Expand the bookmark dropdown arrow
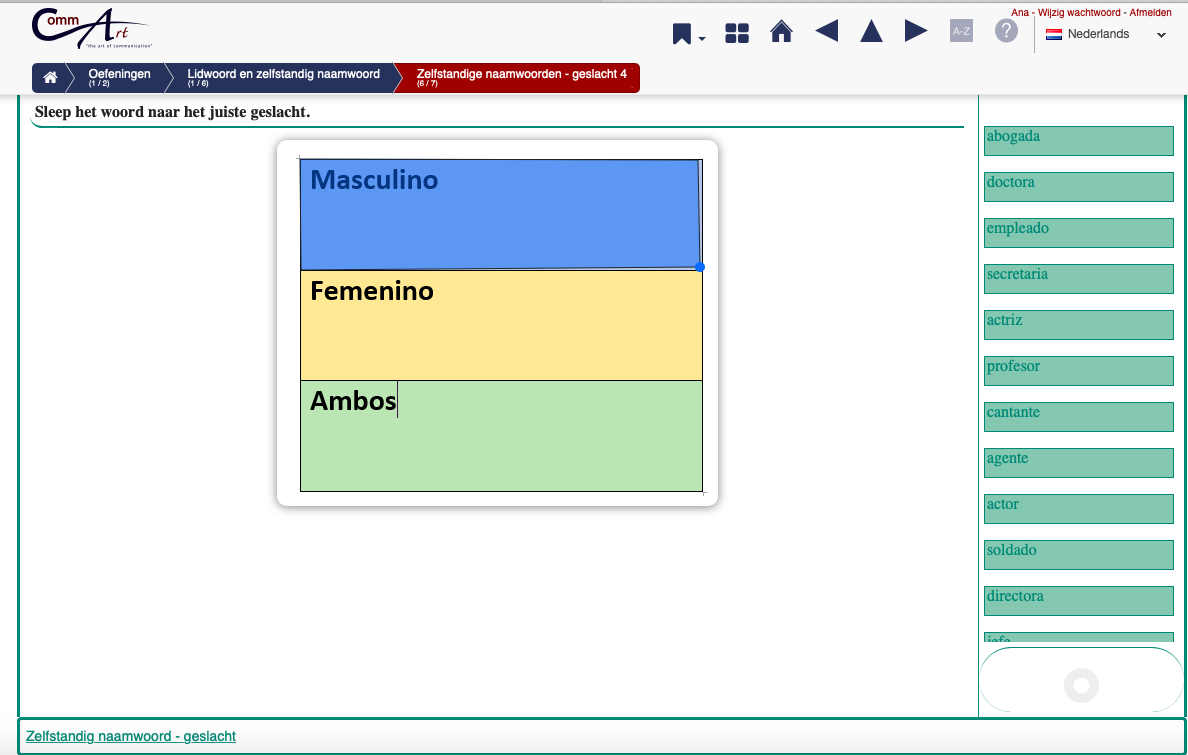 click(702, 39)
